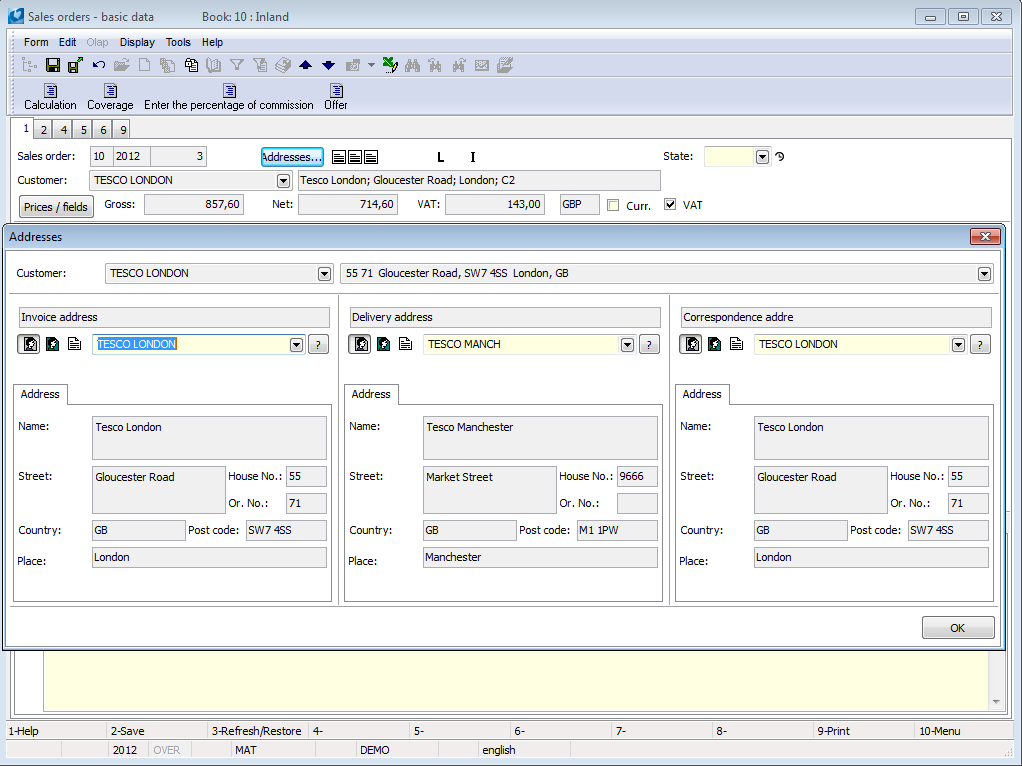The height and width of the screenshot is (766, 1022).
Task: Click the Addresses... button
Action: (292, 157)
